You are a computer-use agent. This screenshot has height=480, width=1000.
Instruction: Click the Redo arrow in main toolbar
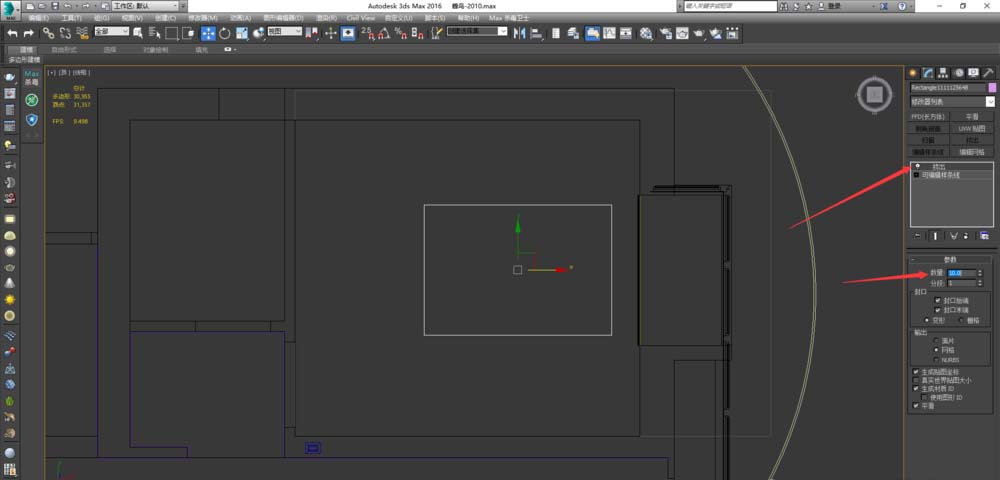[28, 33]
